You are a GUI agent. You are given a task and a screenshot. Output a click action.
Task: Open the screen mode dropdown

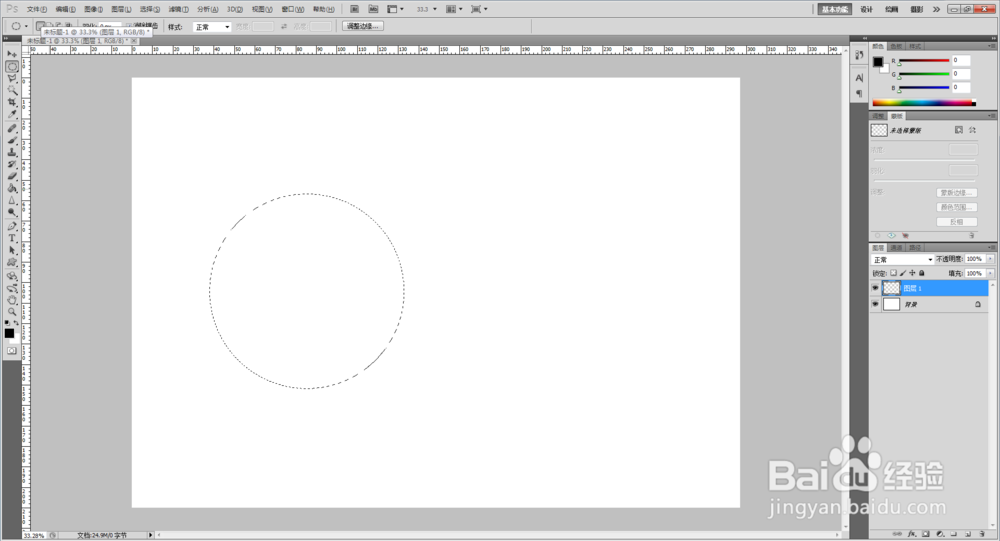click(x=479, y=10)
